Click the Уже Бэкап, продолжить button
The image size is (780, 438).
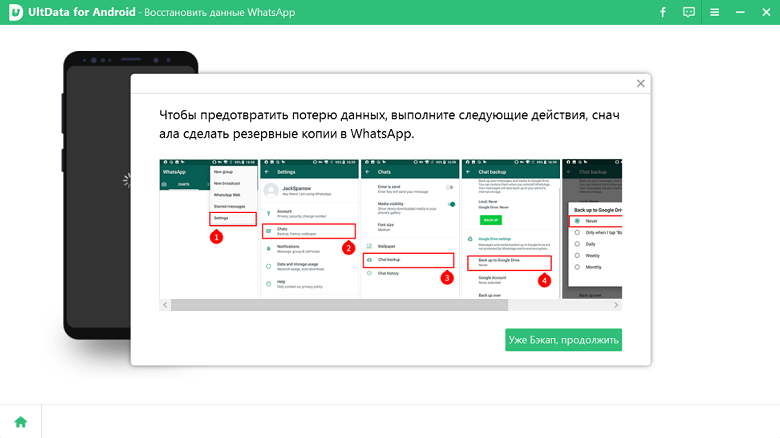[x=564, y=340]
